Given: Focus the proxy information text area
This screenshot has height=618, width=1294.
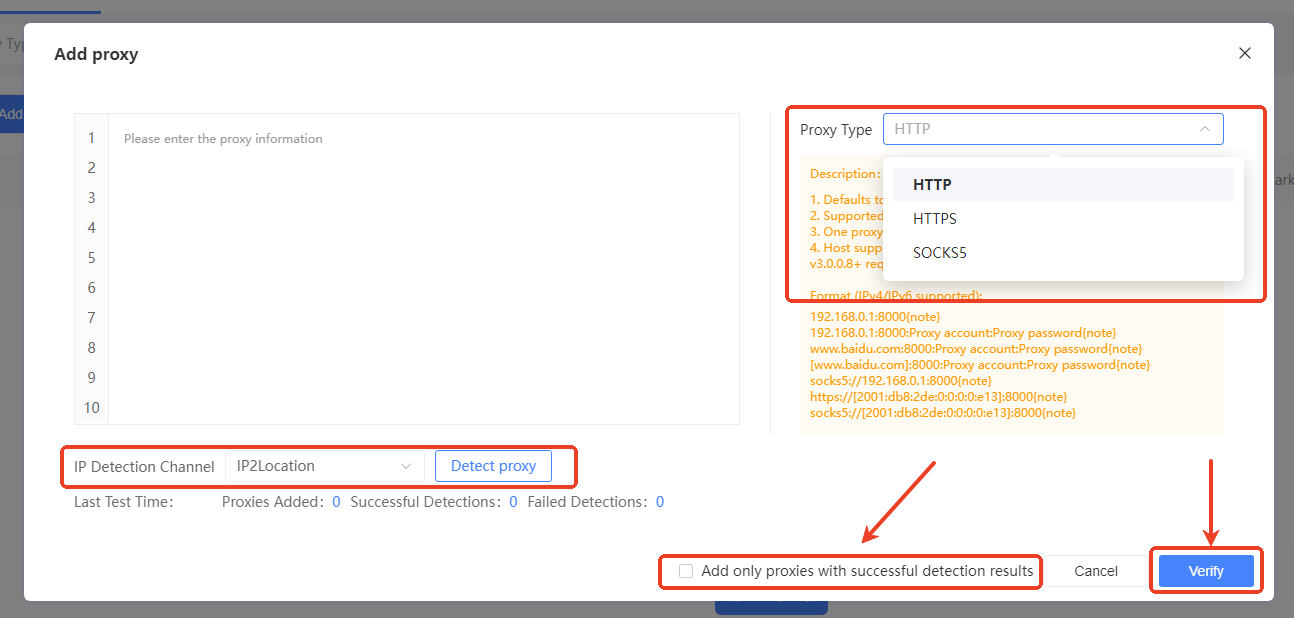Looking at the screenshot, I should [424, 268].
